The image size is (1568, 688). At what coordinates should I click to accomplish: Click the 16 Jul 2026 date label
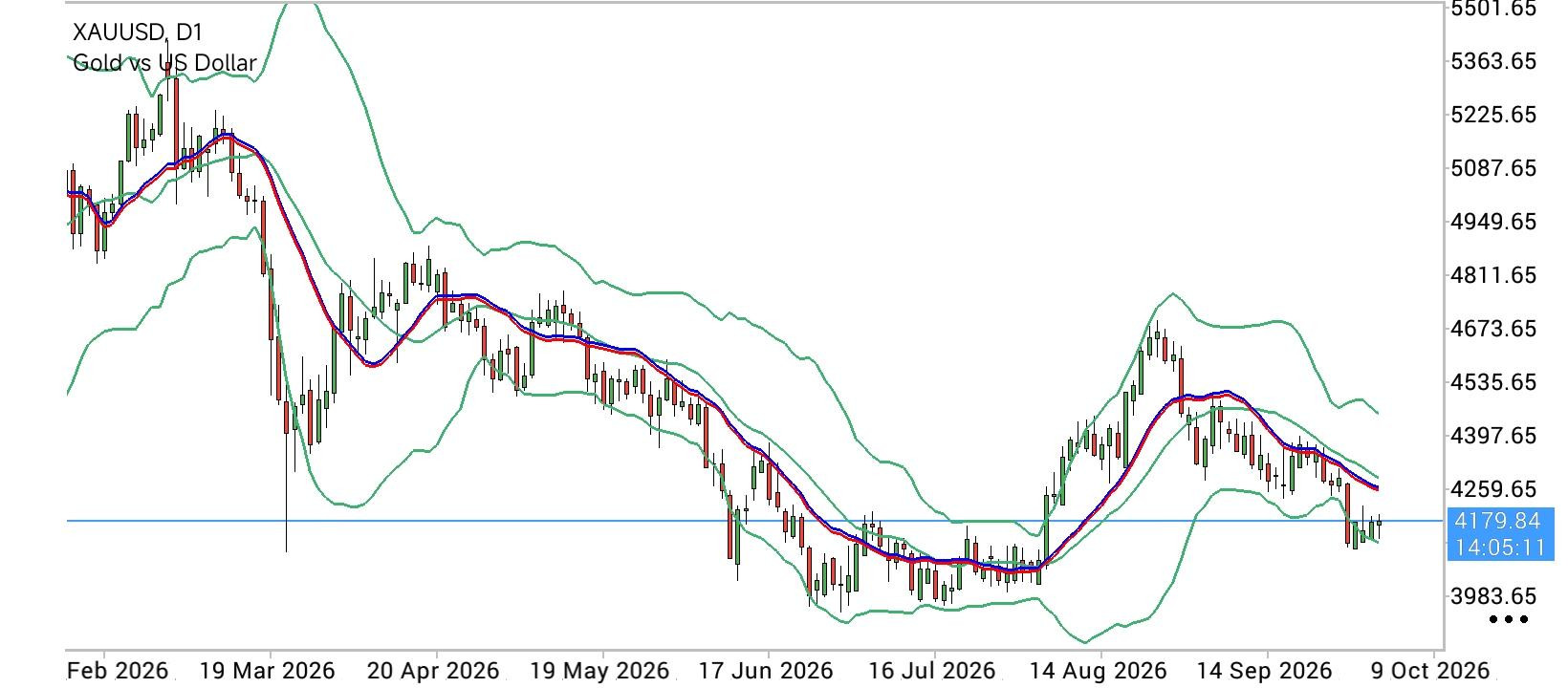click(x=934, y=670)
